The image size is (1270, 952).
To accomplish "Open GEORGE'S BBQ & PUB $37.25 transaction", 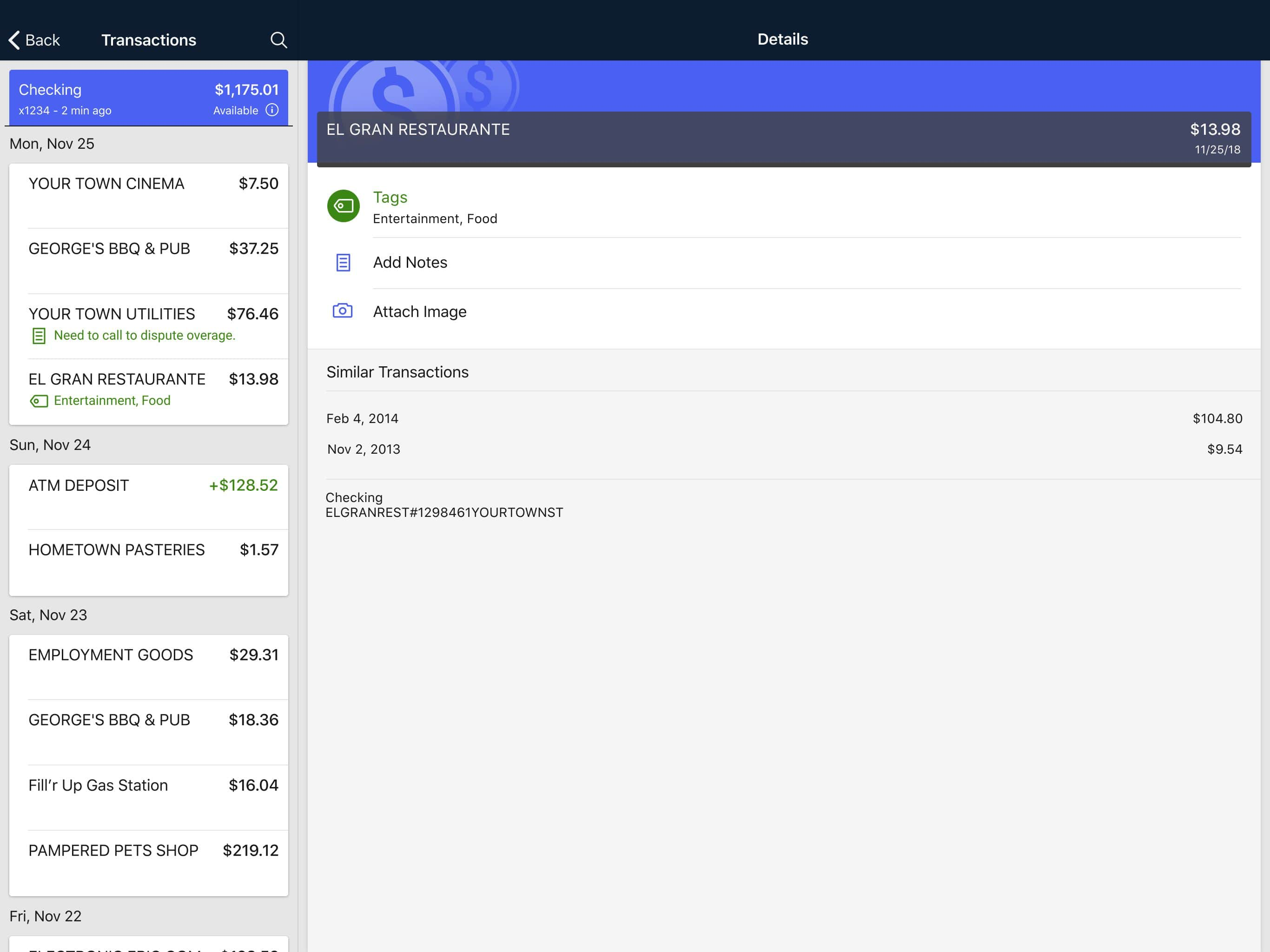I will (149, 261).
